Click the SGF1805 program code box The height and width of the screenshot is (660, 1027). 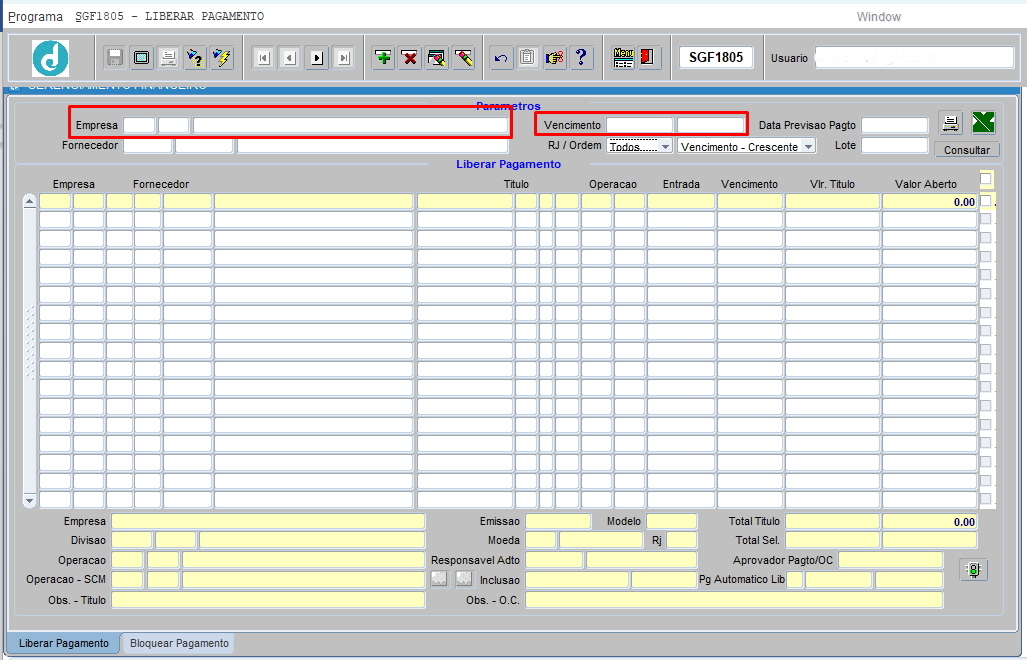coord(716,58)
